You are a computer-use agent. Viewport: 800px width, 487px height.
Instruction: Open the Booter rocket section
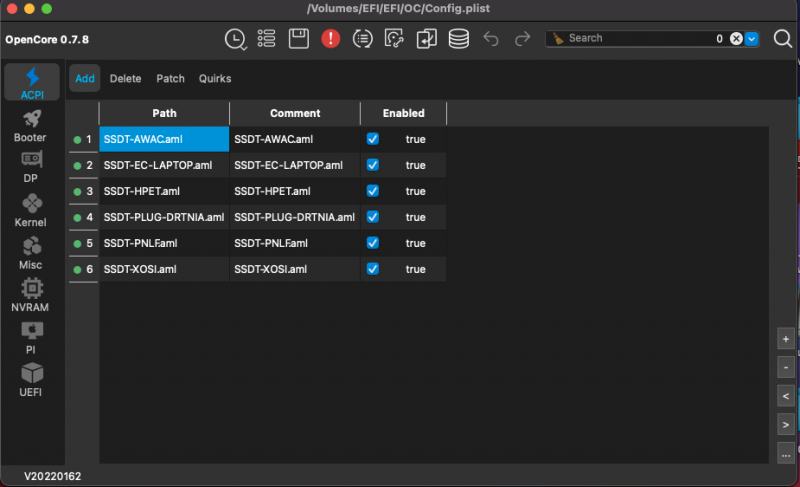pos(31,125)
